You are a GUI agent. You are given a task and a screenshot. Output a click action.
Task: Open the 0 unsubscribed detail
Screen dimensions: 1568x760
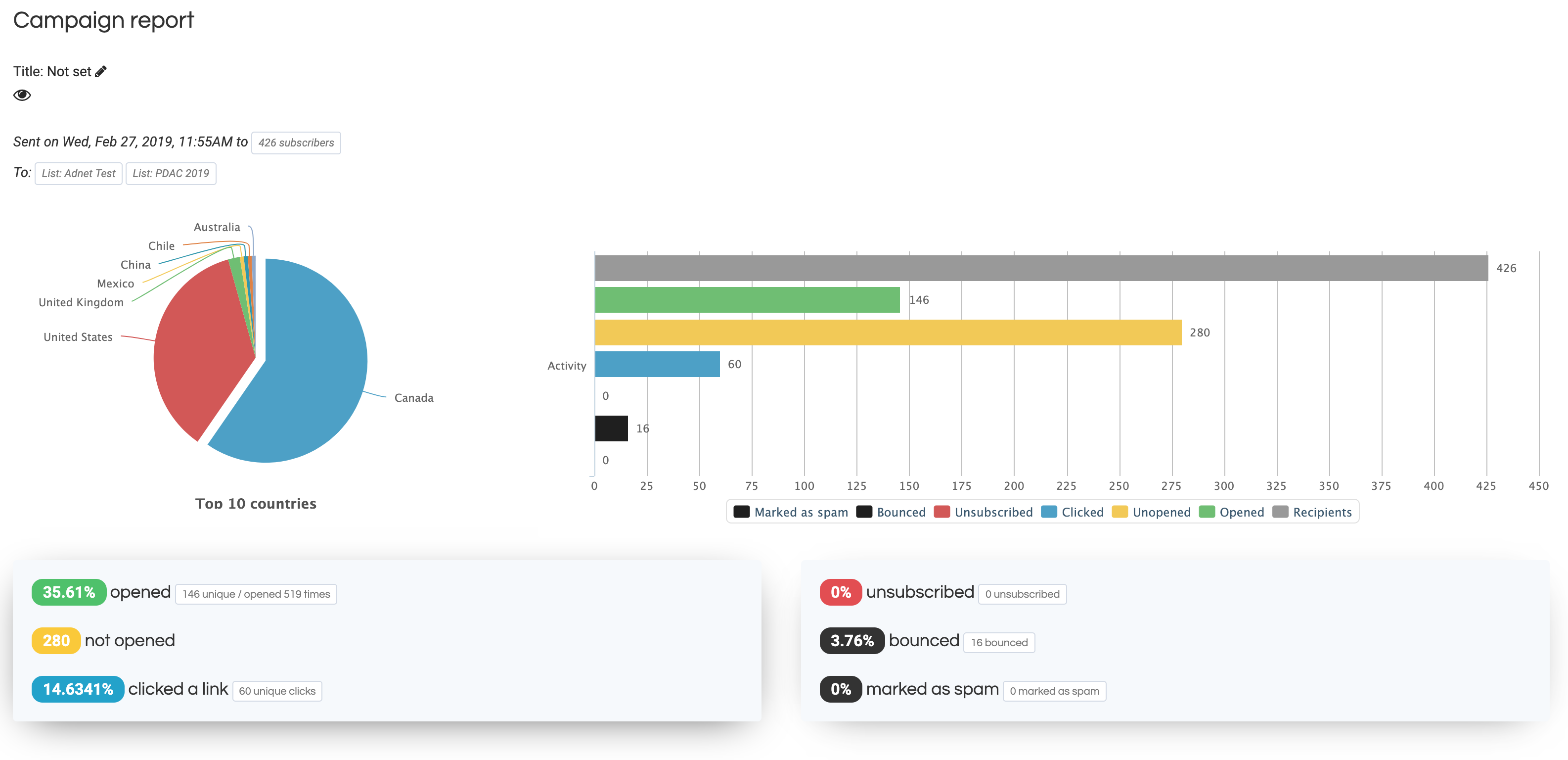point(1022,594)
